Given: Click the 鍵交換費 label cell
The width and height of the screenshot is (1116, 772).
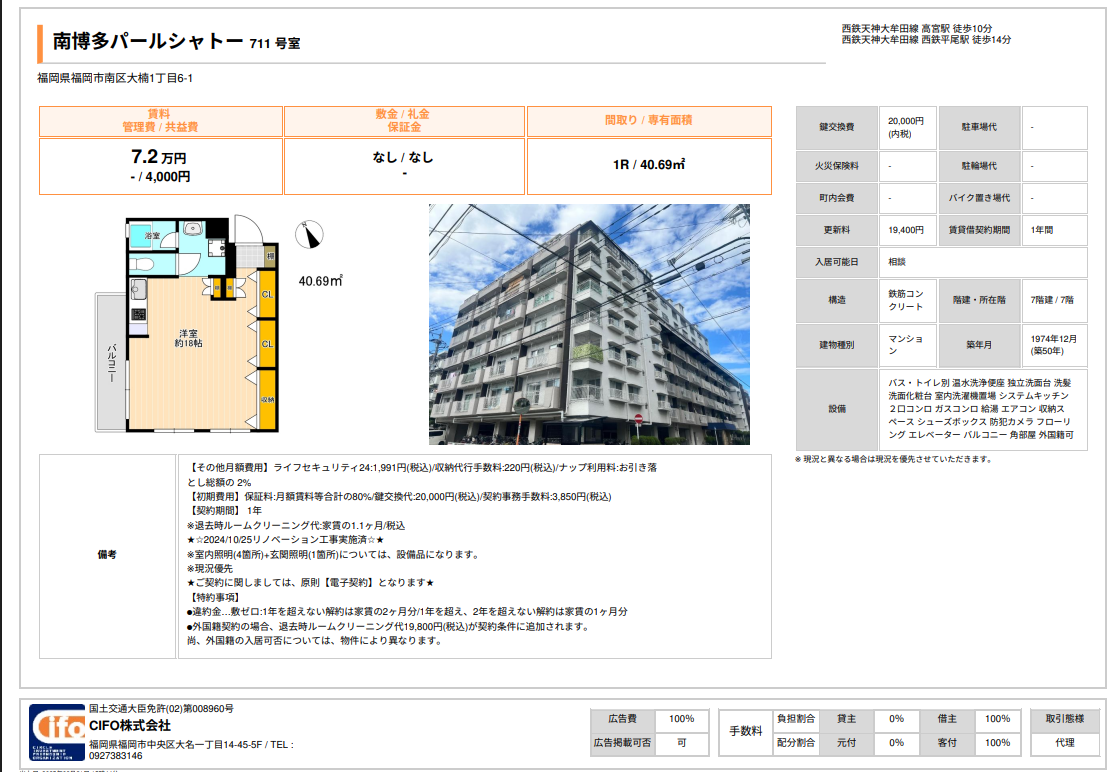Looking at the screenshot, I should pos(836,128).
